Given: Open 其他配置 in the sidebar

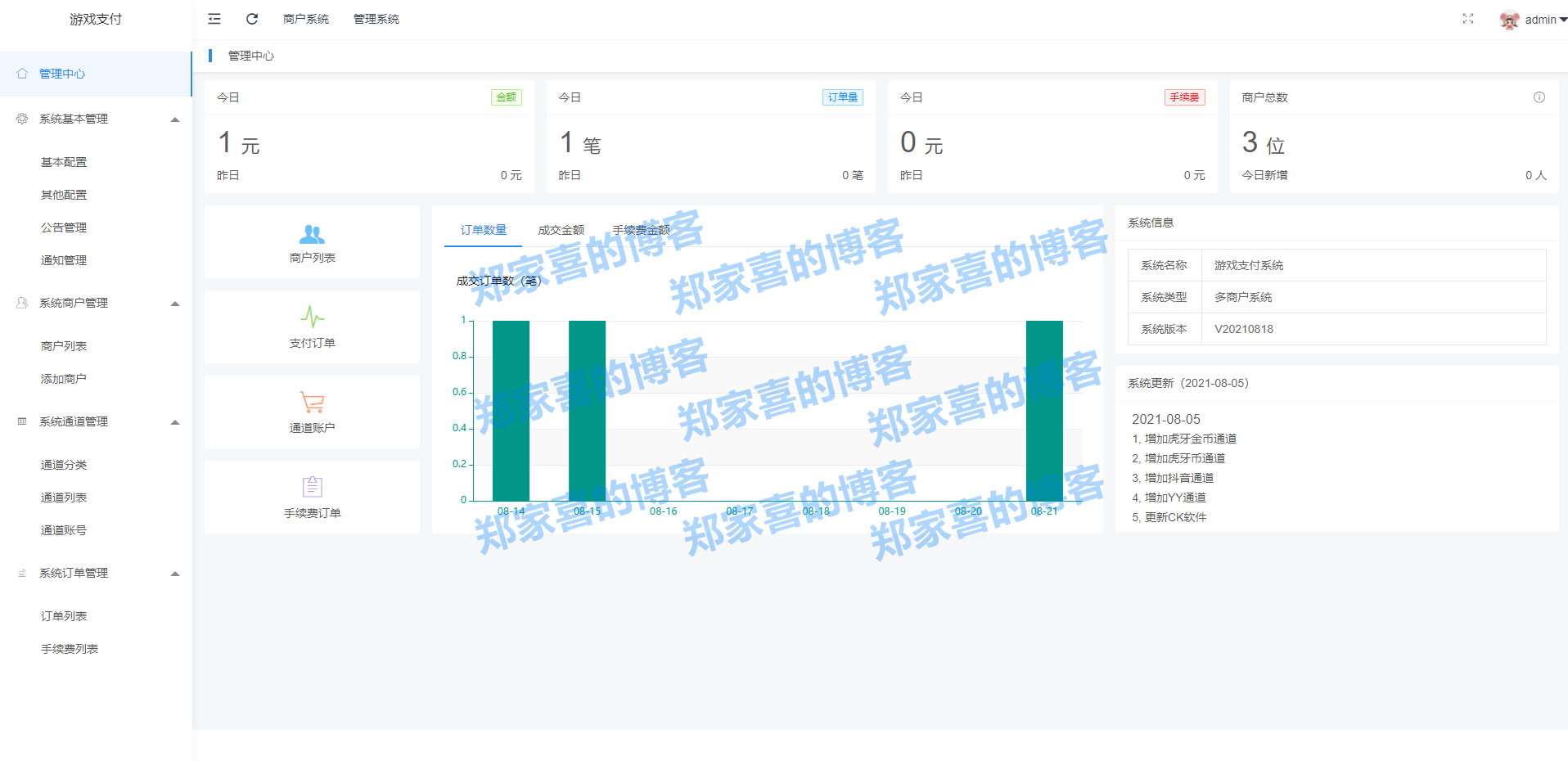Looking at the screenshot, I should (64, 195).
